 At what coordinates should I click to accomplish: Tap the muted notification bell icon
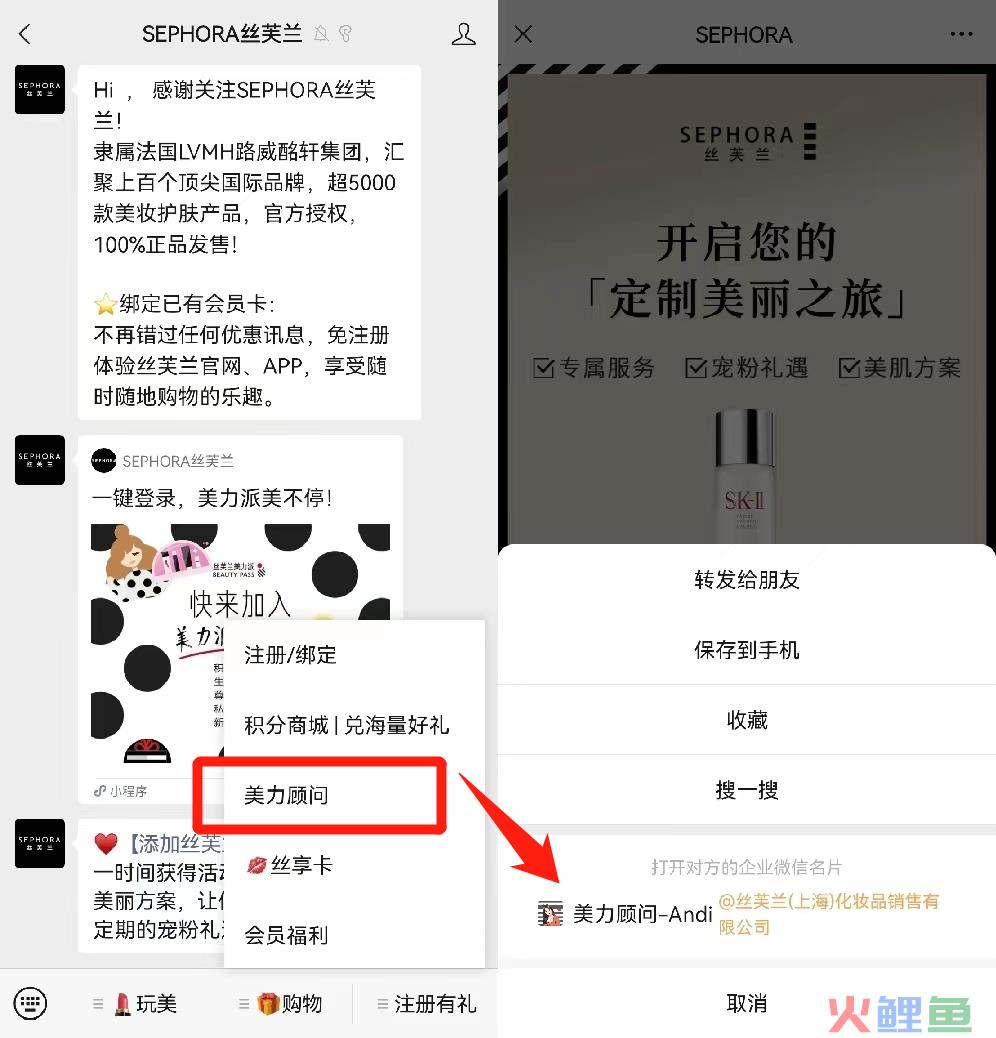point(322,34)
